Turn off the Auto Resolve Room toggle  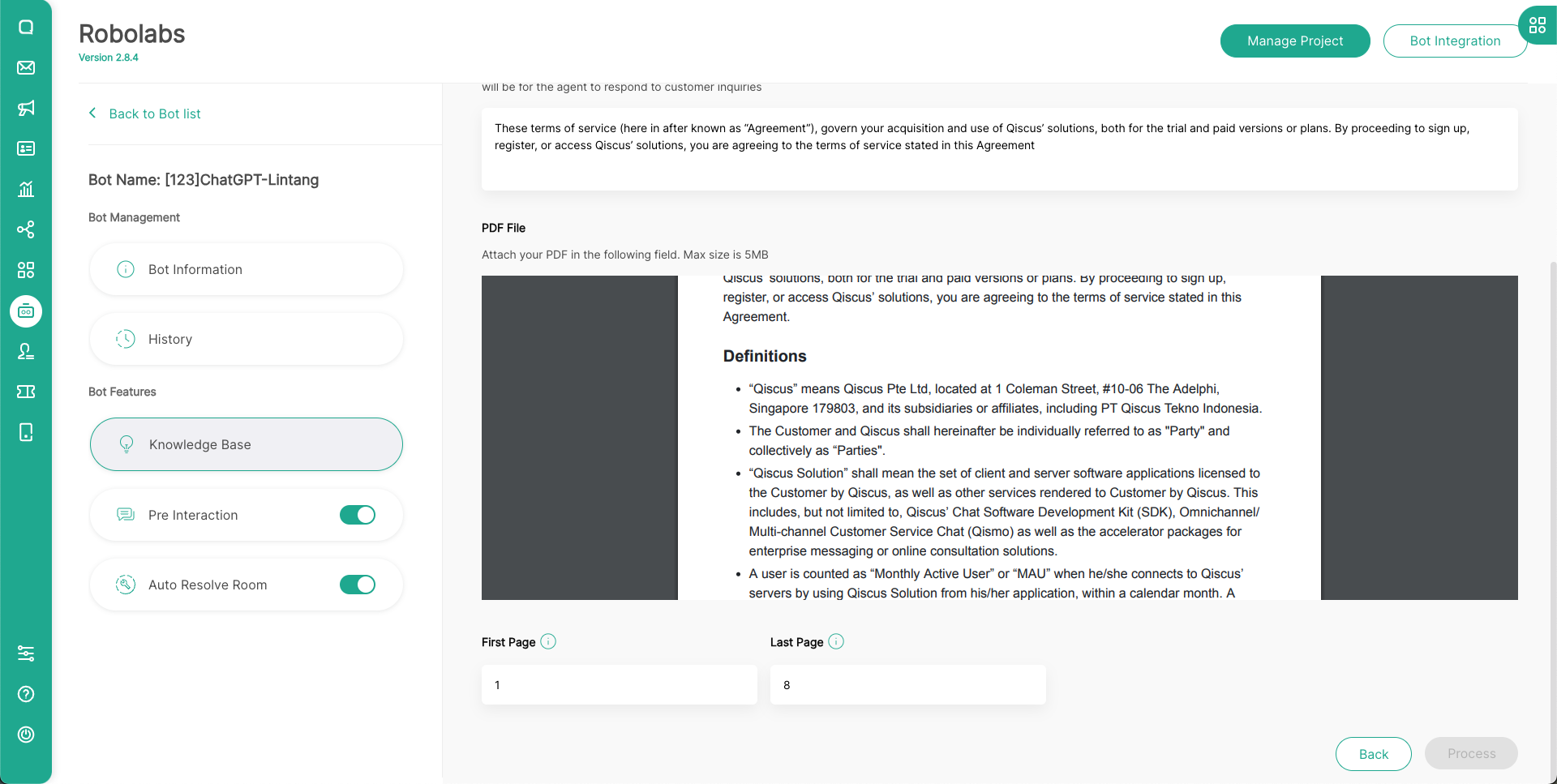(358, 585)
